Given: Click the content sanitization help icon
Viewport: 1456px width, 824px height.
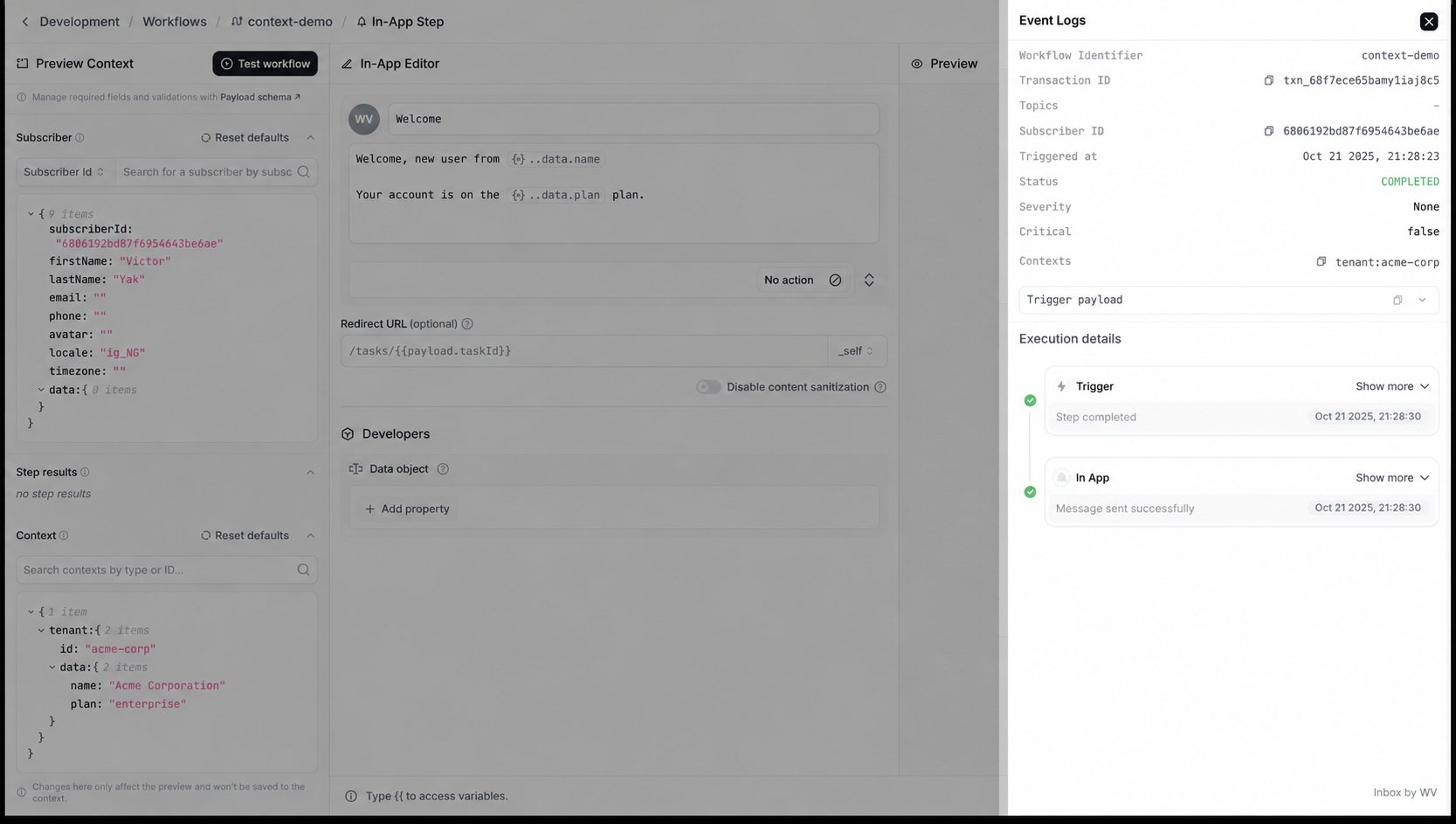Looking at the screenshot, I should (880, 387).
